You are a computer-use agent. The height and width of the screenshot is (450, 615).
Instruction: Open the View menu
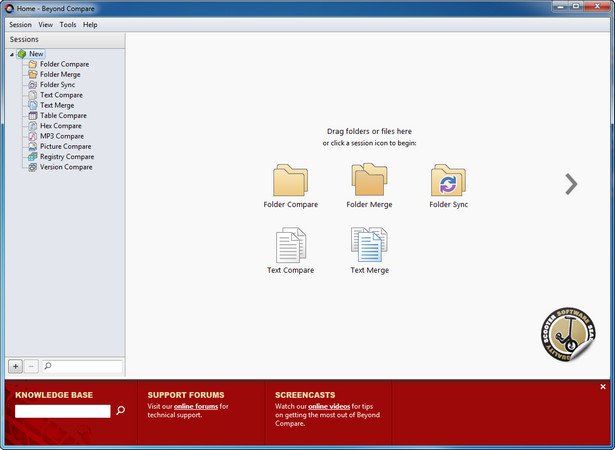[x=45, y=24]
